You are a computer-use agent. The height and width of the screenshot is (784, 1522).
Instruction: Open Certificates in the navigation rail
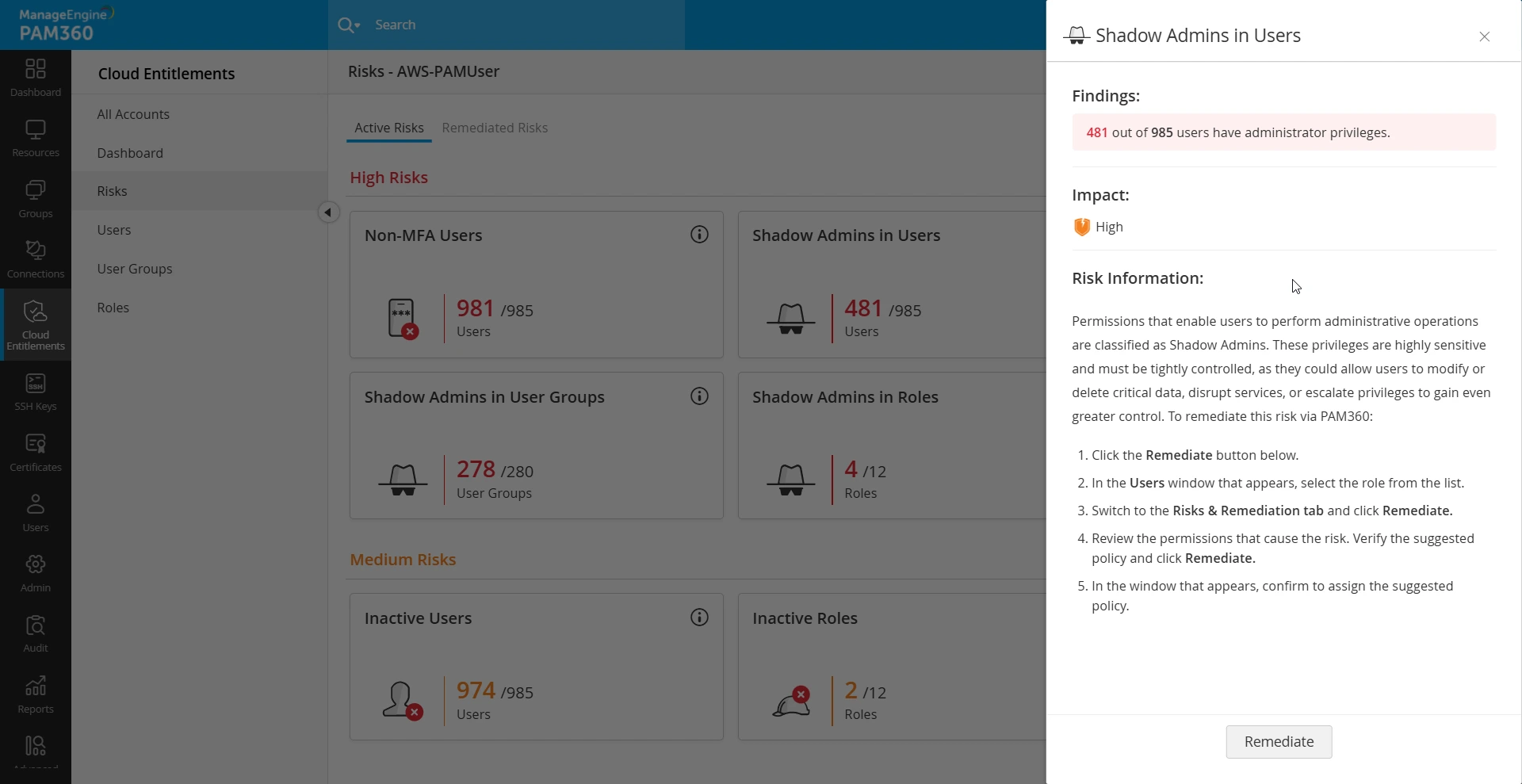(36, 453)
